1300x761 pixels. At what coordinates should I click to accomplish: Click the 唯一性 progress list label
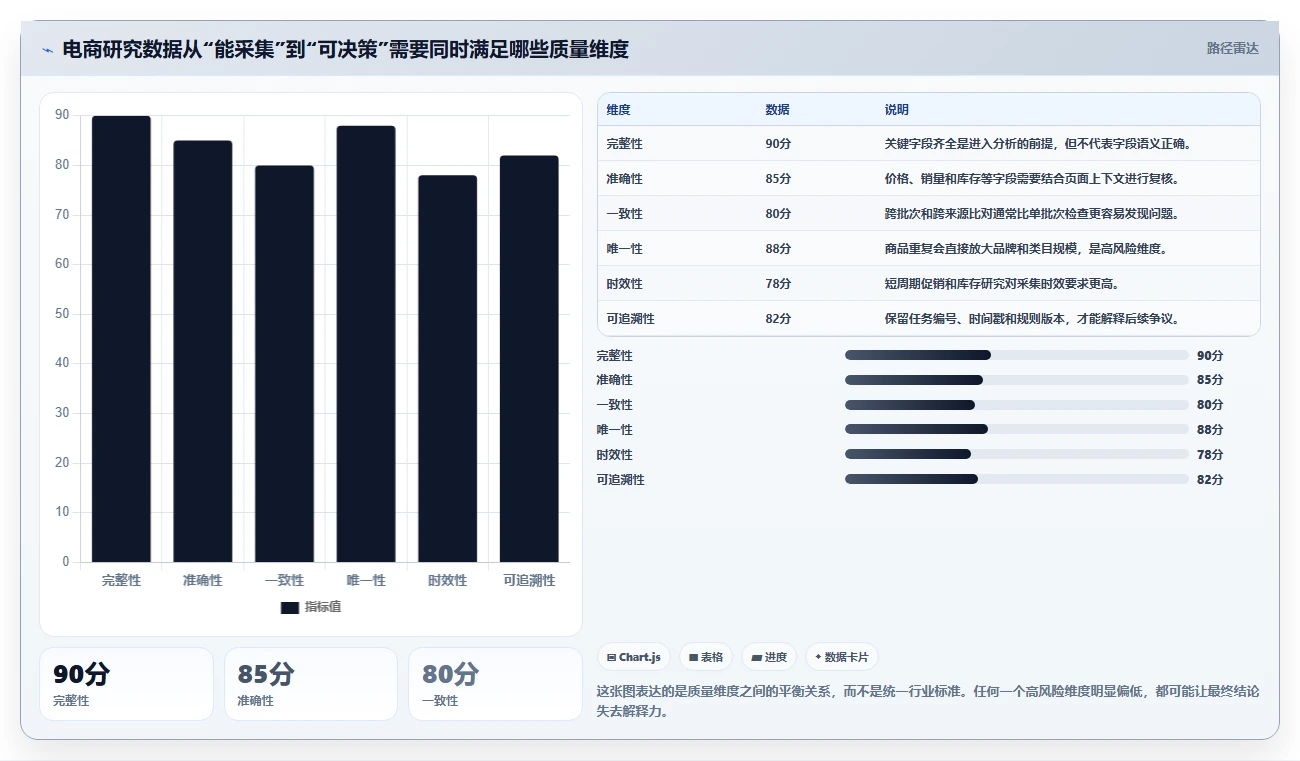tap(614, 430)
